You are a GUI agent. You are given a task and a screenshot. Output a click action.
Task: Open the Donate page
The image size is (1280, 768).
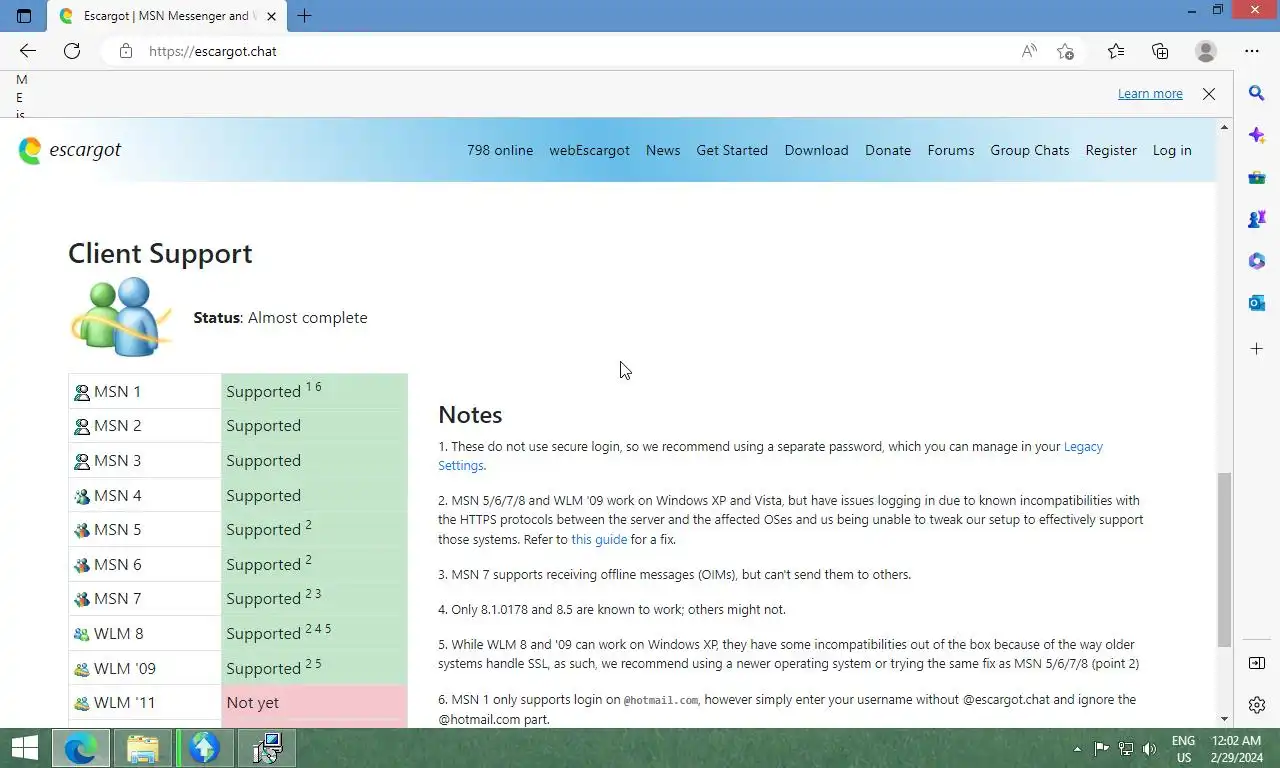(888, 150)
